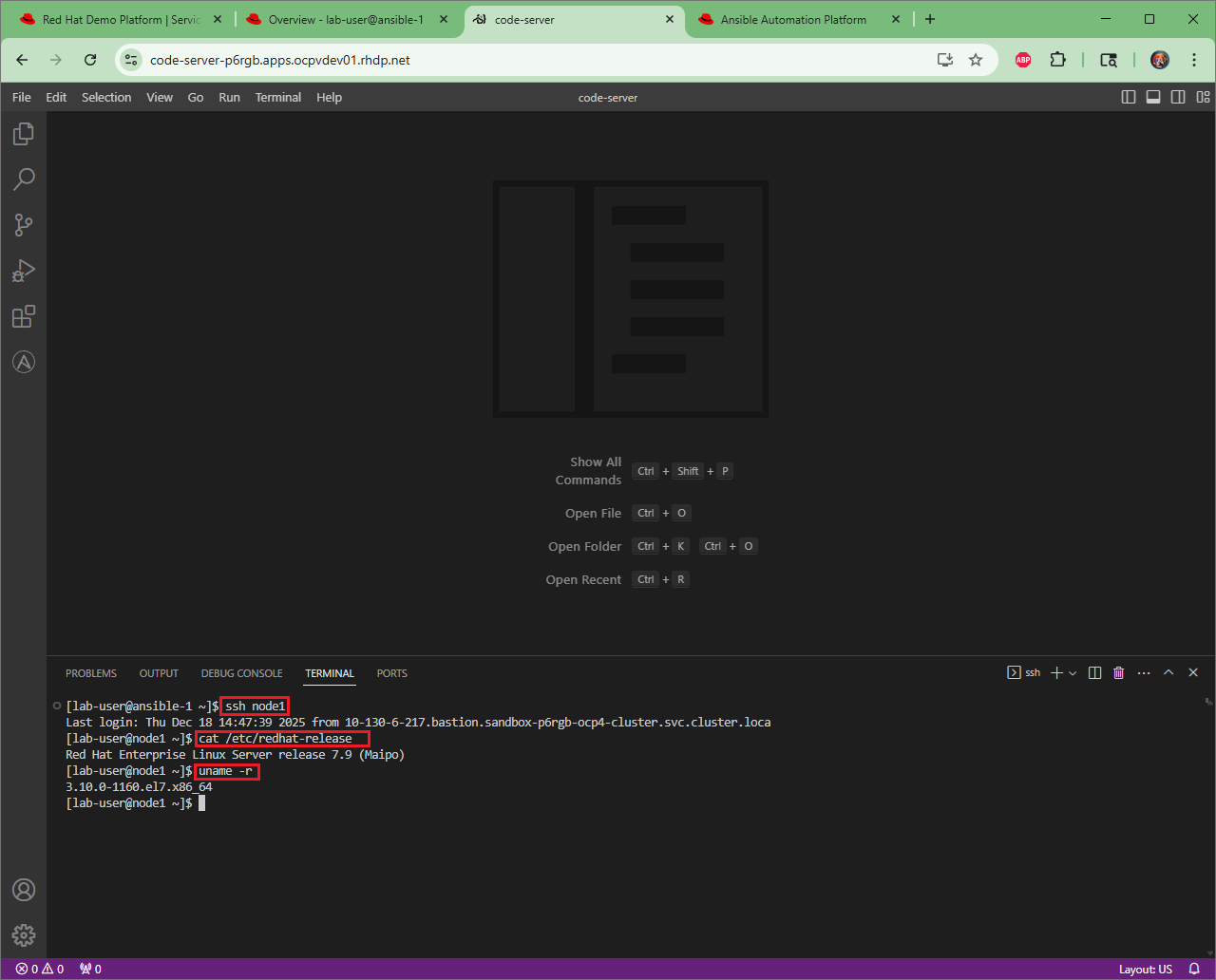This screenshot has height=980, width=1216.
Task: Click the terminal scrollbar
Action: [x=1208, y=702]
